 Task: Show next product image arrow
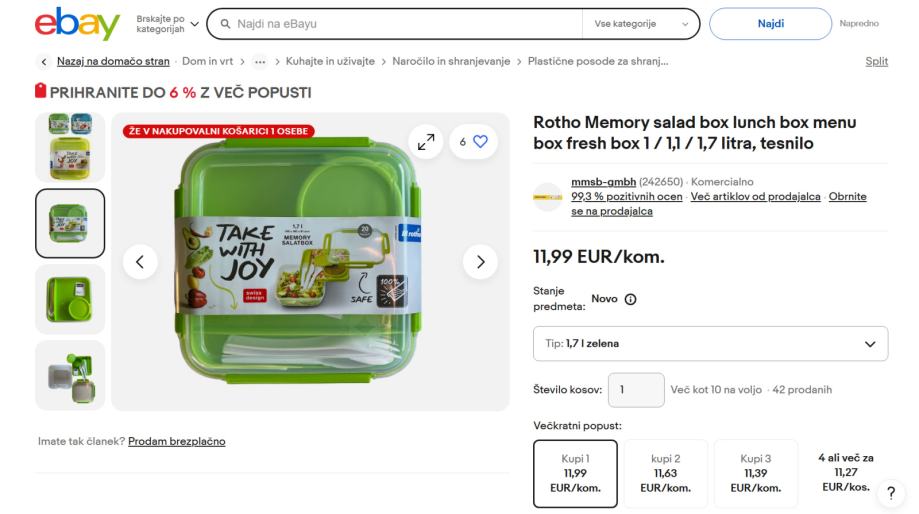(x=480, y=262)
